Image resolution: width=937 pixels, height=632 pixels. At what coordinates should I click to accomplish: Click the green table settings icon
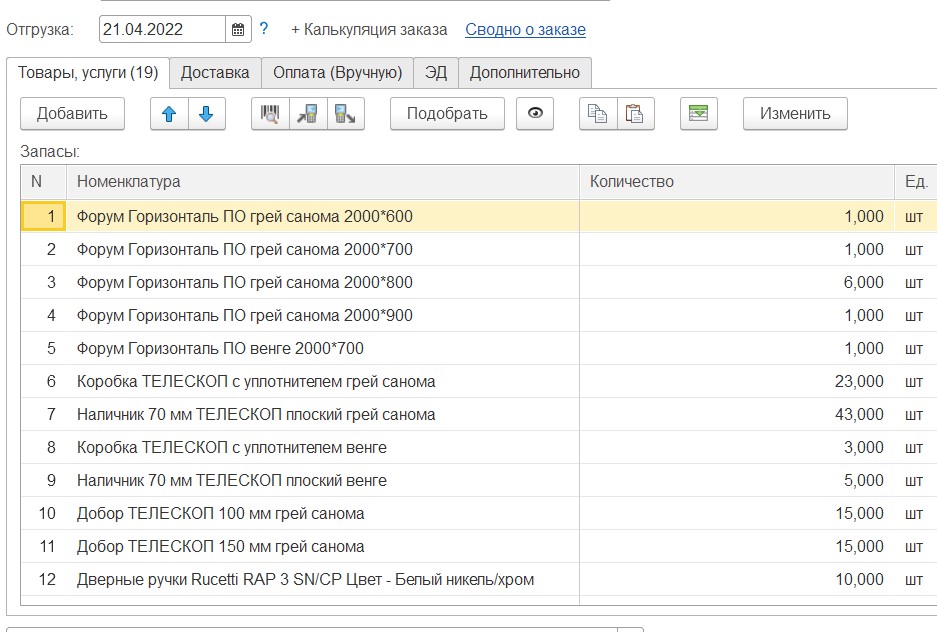click(699, 114)
